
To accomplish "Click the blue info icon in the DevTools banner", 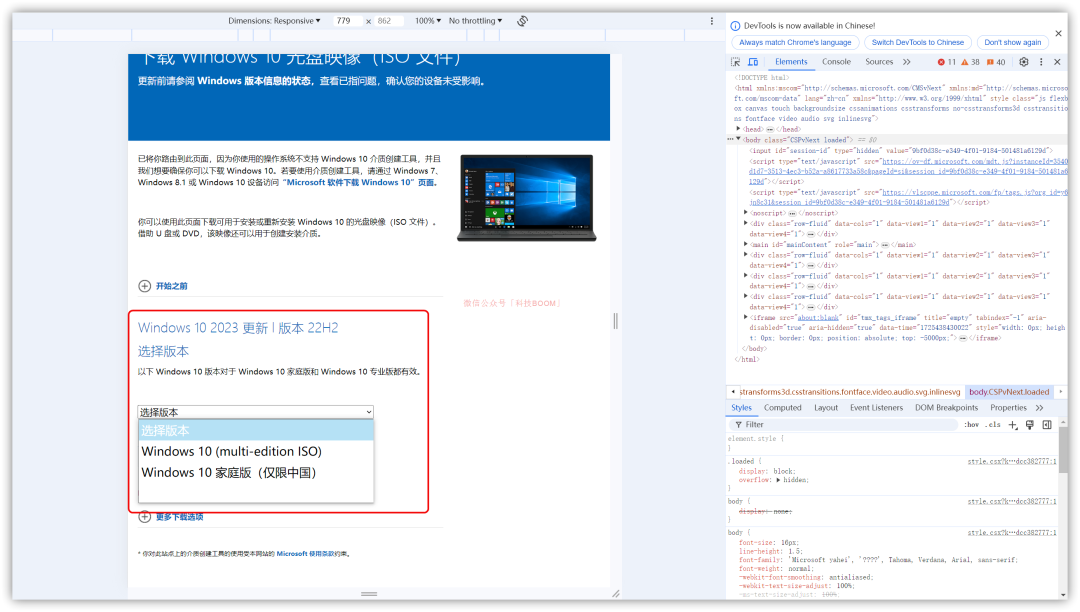I will 735,26.
